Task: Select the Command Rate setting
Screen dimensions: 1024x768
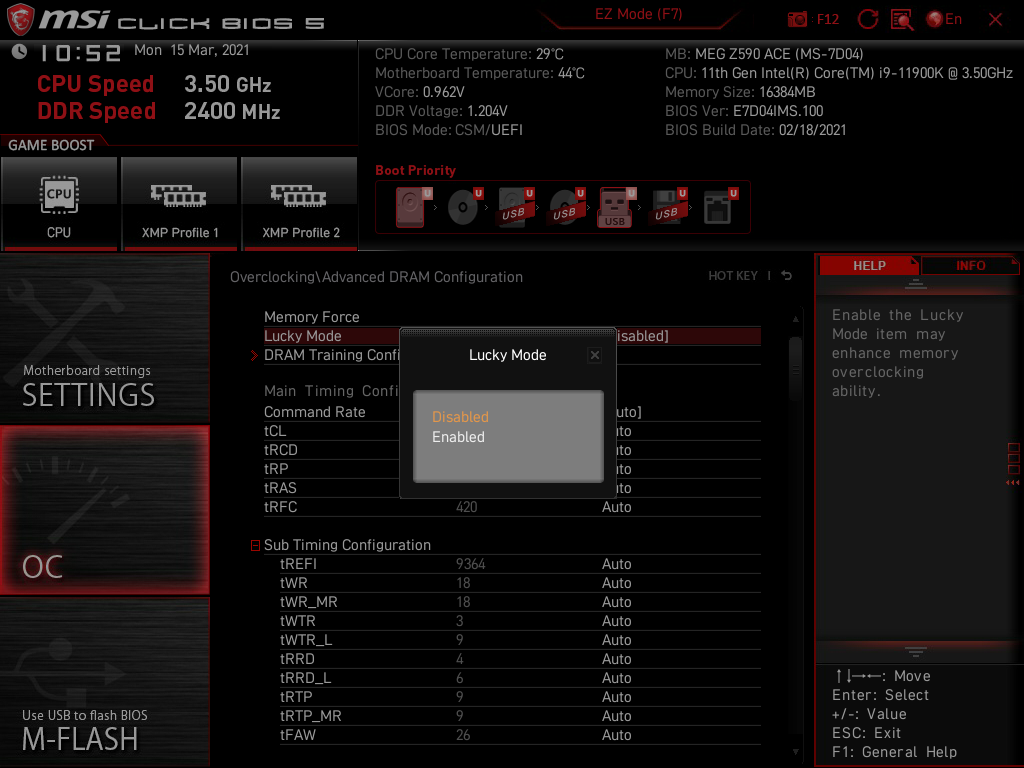Action: click(315, 412)
